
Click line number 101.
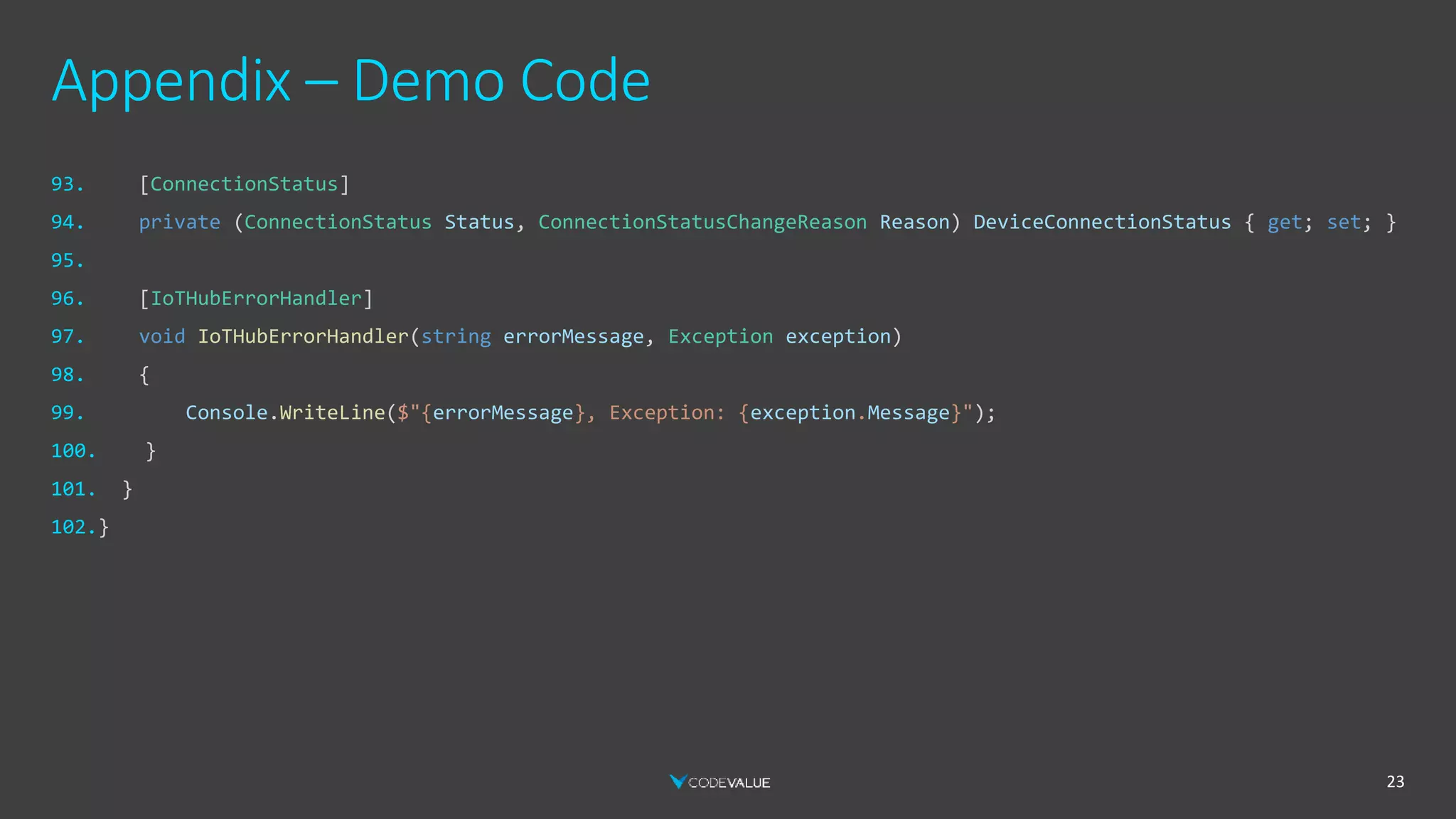pos(73,489)
